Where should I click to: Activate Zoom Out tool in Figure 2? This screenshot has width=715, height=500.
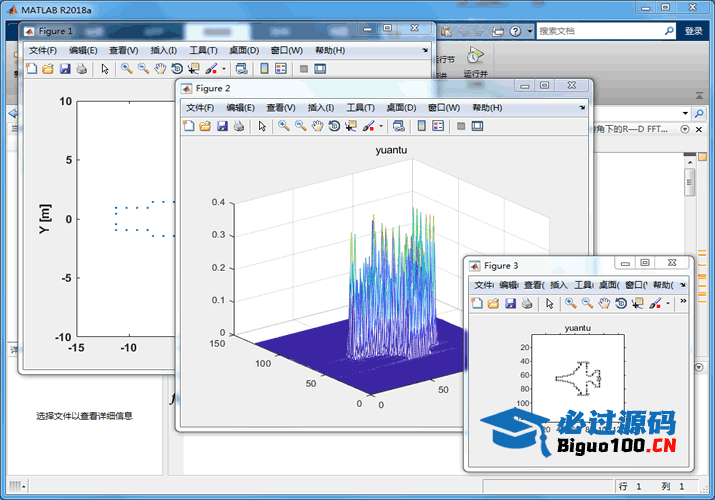pos(301,126)
